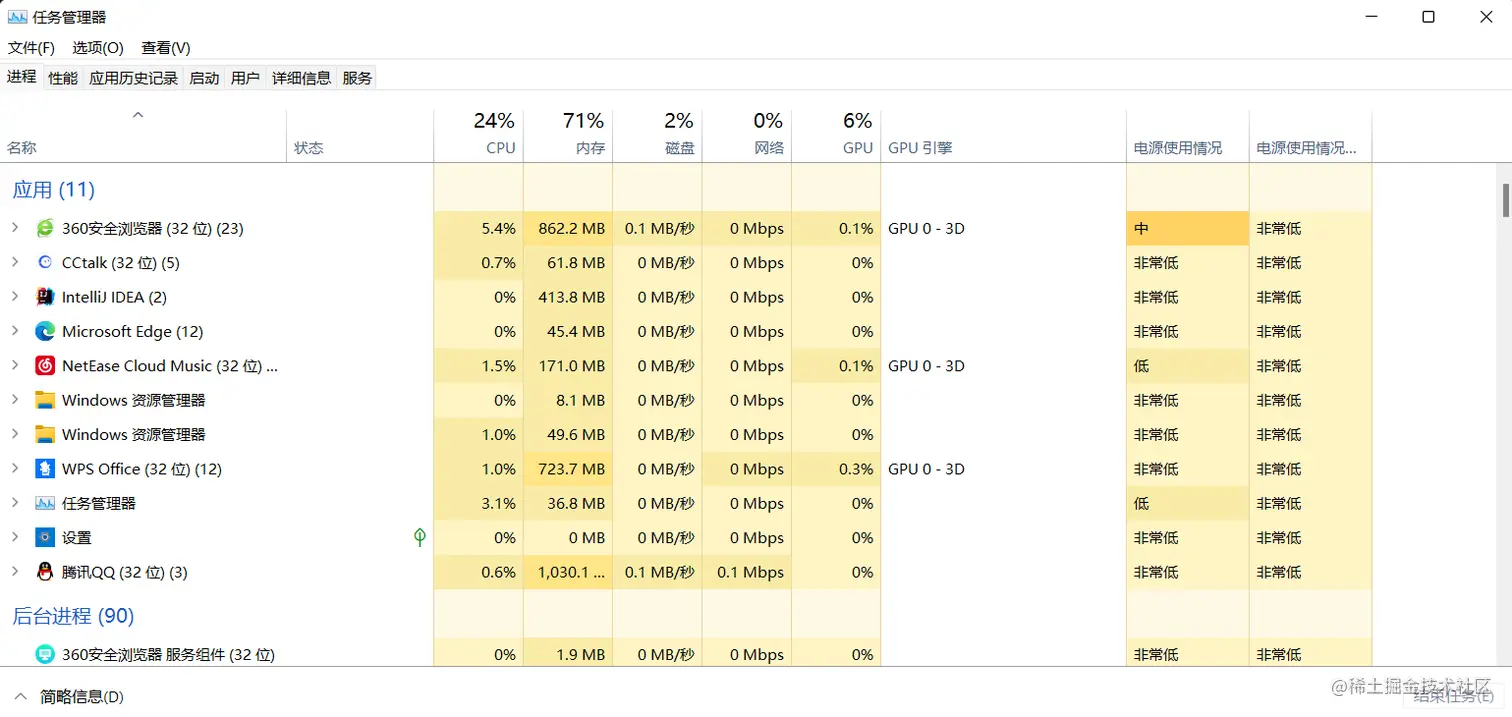Sort processes by GPU usage column

click(x=836, y=136)
